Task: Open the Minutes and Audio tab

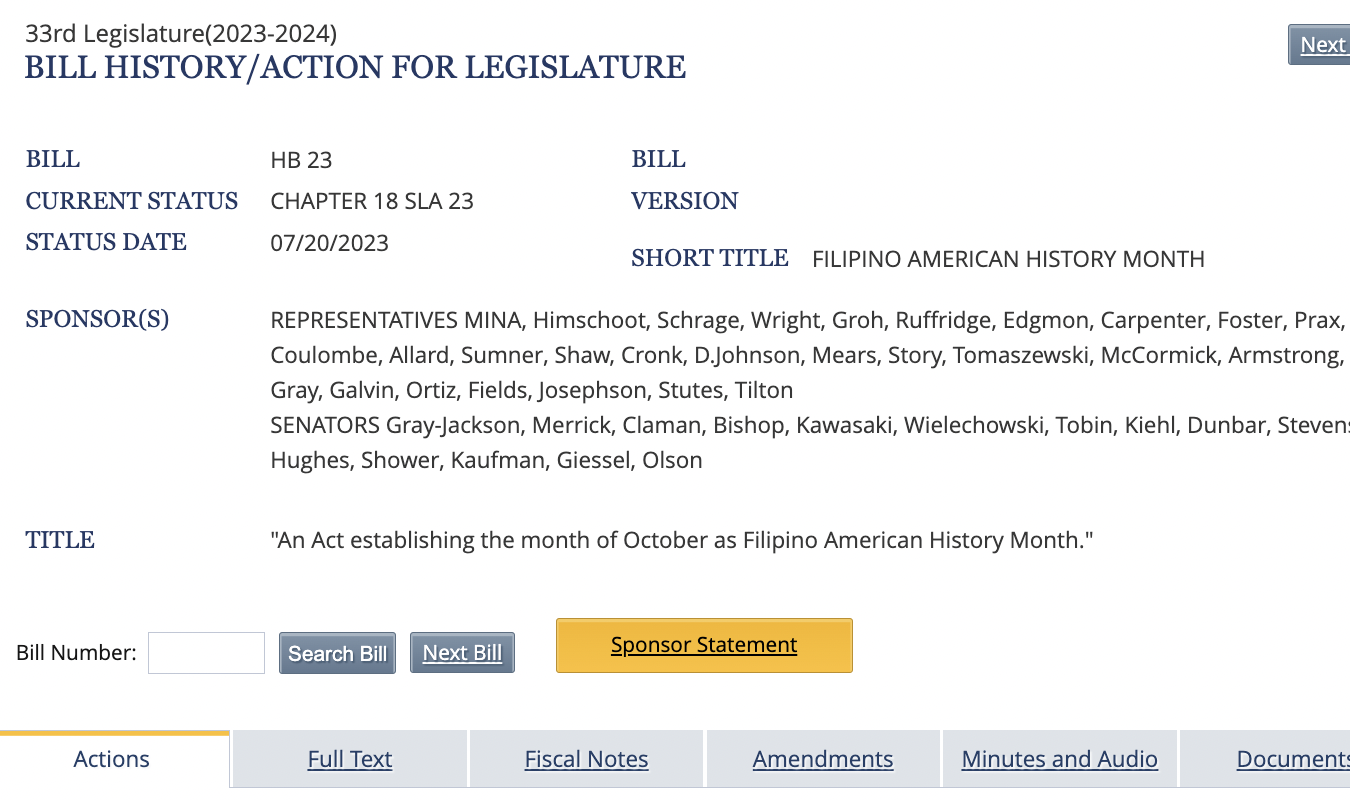Action: click(x=1059, y=760)
